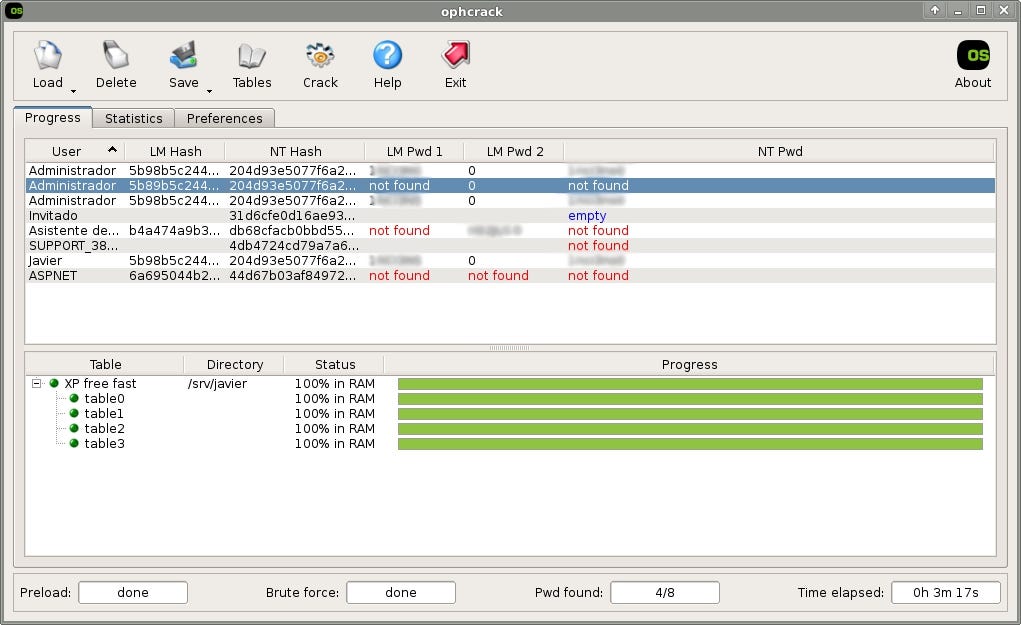
Task: Click the Delete icon to remove a hash
Action: (115, 60)
